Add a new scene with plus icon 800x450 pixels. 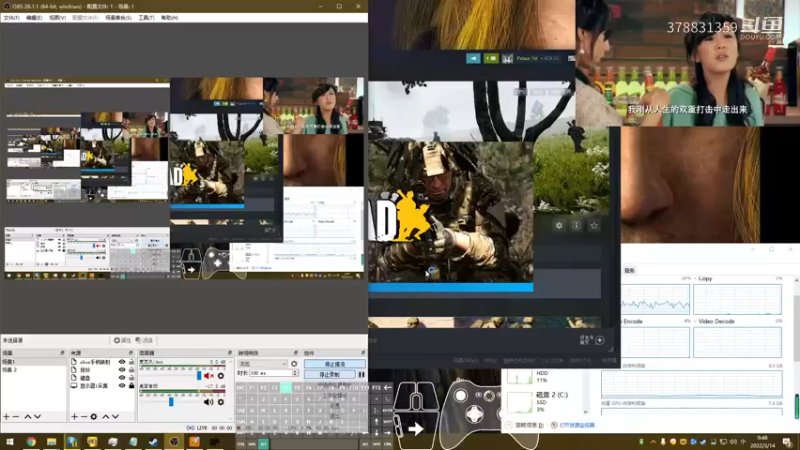pos(6,417)
